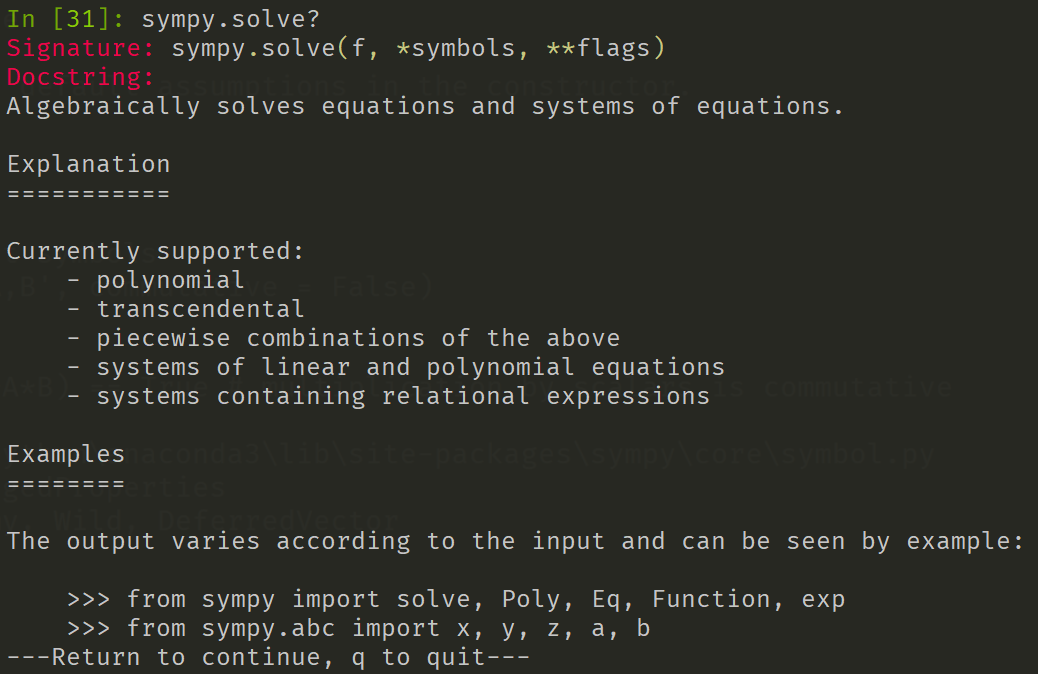Click the 'Algebraically solves equations' description line
Image resolution: width=1038 pixels, height=674 pixels.
[x=425, y=106]
